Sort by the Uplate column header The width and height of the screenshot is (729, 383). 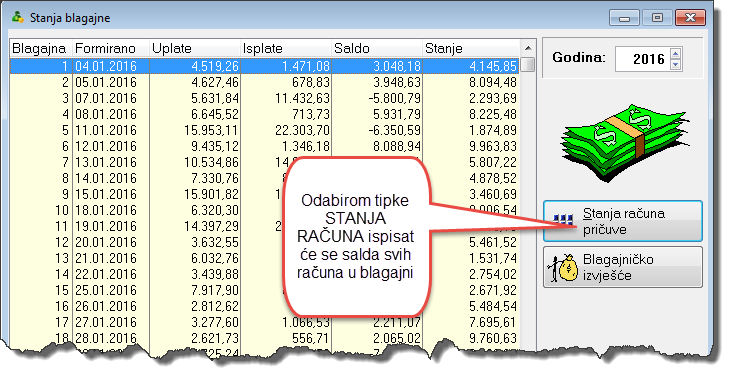[x=194, y=48]
